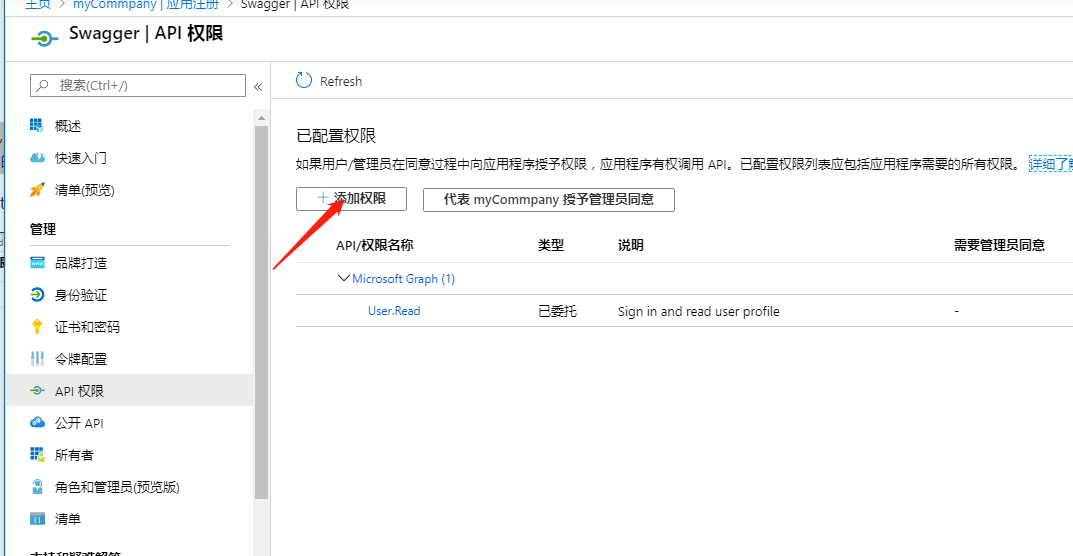Viewport: 1073px width, 556px height.
Task: Click the 已委托 type cell
Action: (558, 312)
